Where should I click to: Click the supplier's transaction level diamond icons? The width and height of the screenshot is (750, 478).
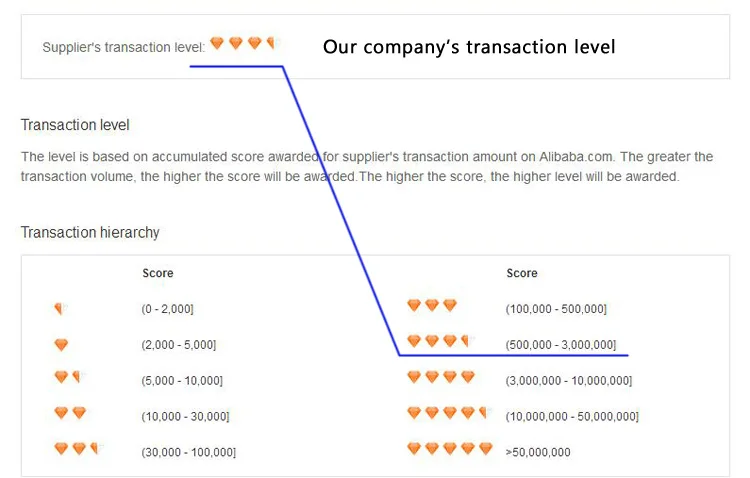[x=242, y=43]
